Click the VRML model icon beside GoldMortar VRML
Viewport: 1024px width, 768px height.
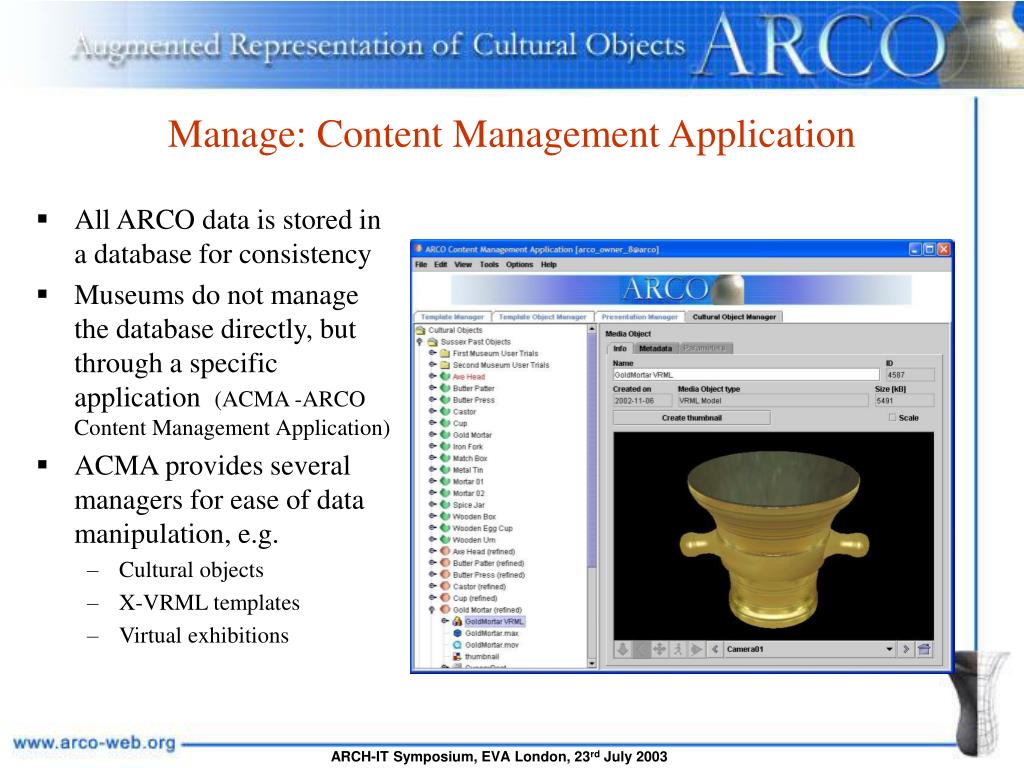pos(457,622)
